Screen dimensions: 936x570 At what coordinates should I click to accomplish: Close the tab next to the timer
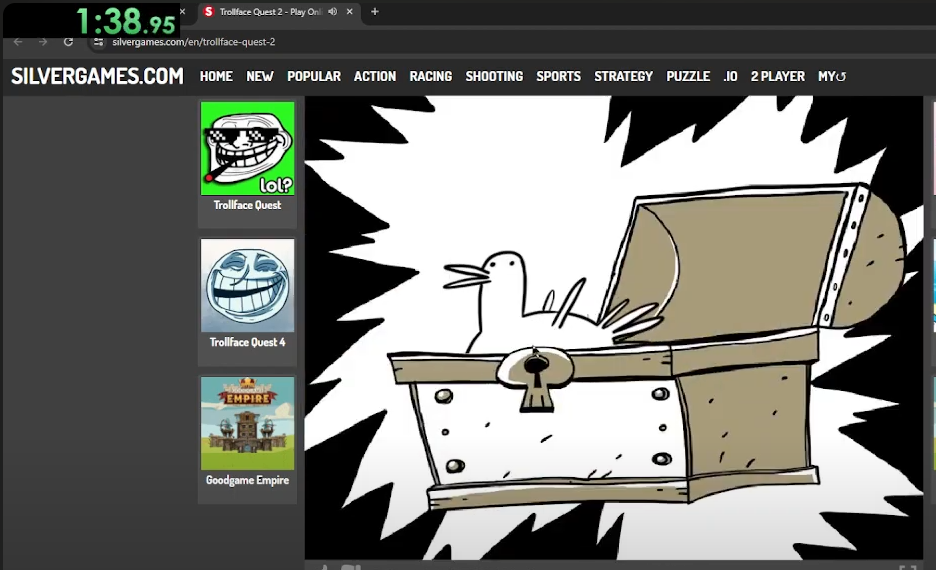point(183,11)
